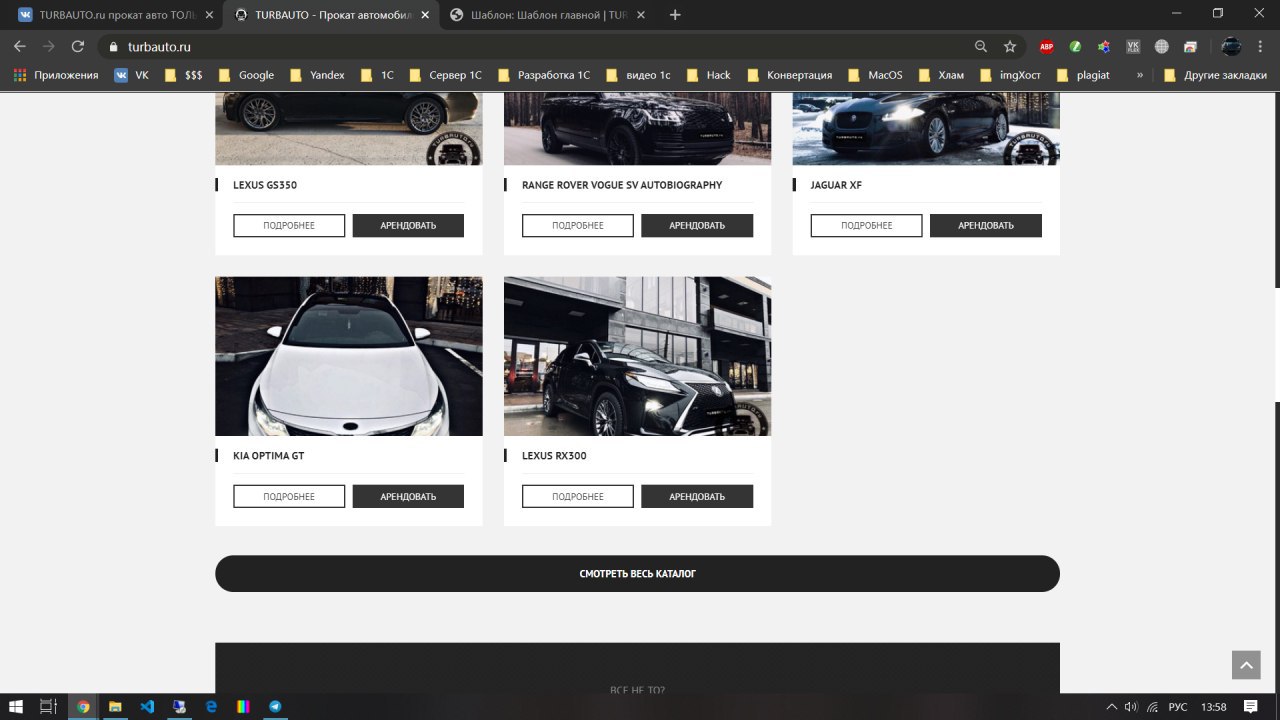Open Telegram from the taskbar
The width and height of the screenshot is (1280, 720).
275,706
